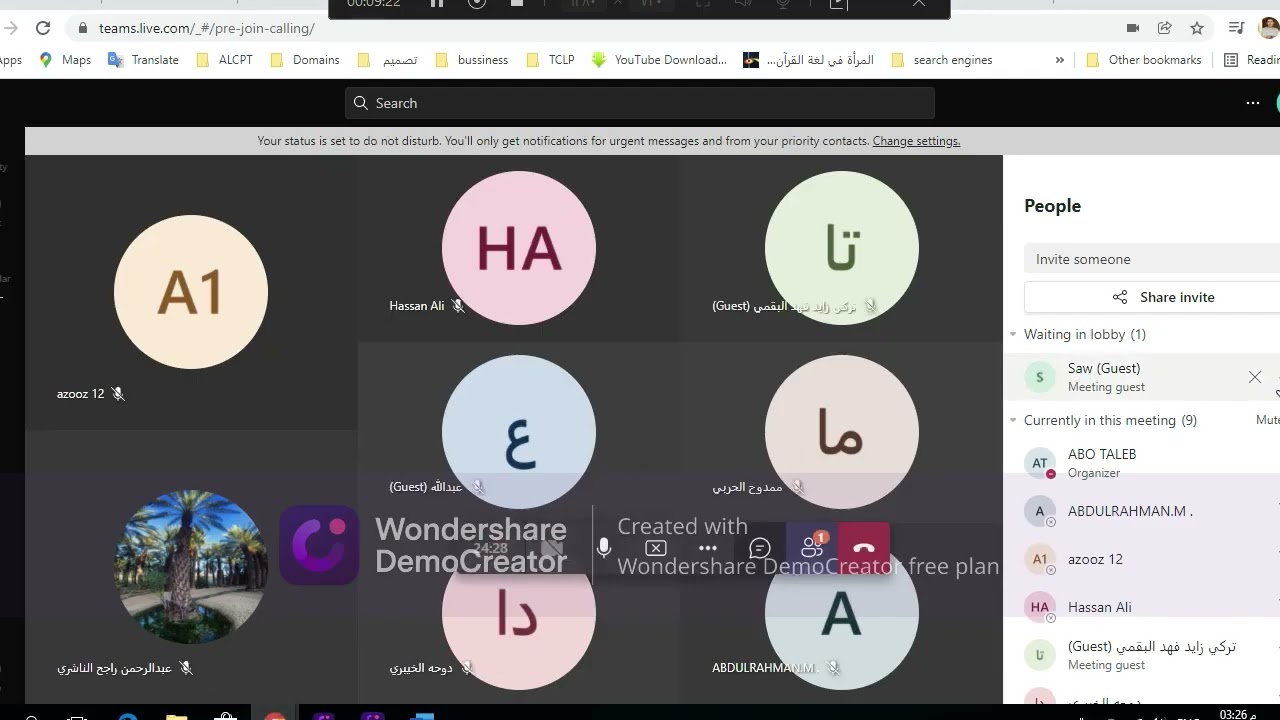Screen dimensions: 1280x720
Task: Click the ع avatar of عبدالله guest
Action: click(x=519, y=432)
